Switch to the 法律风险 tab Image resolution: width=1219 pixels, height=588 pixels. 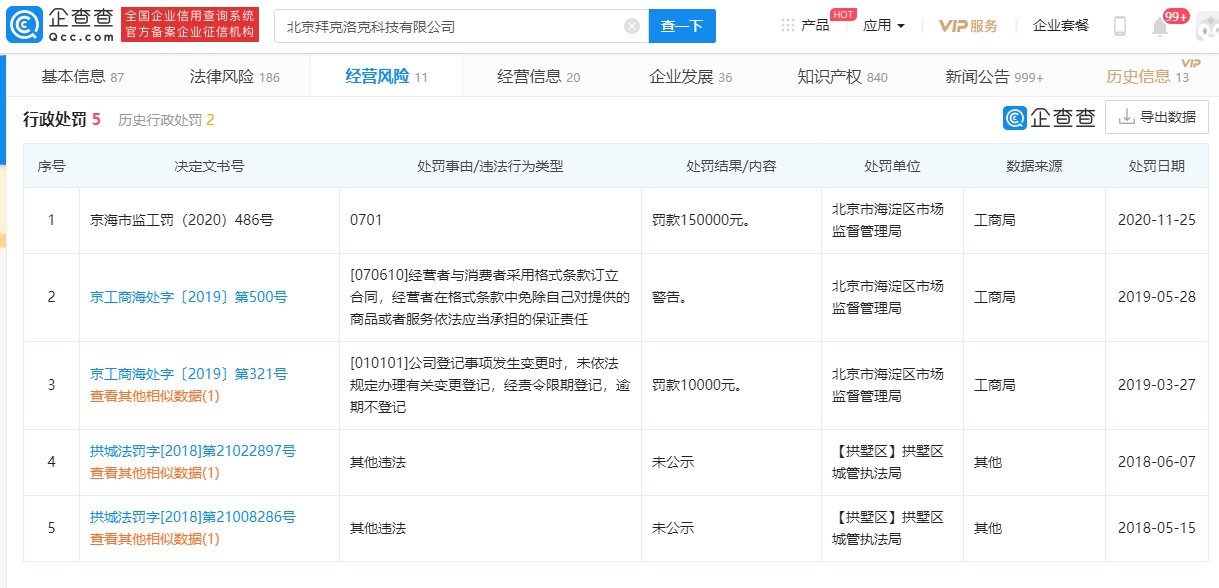[234, 77]
